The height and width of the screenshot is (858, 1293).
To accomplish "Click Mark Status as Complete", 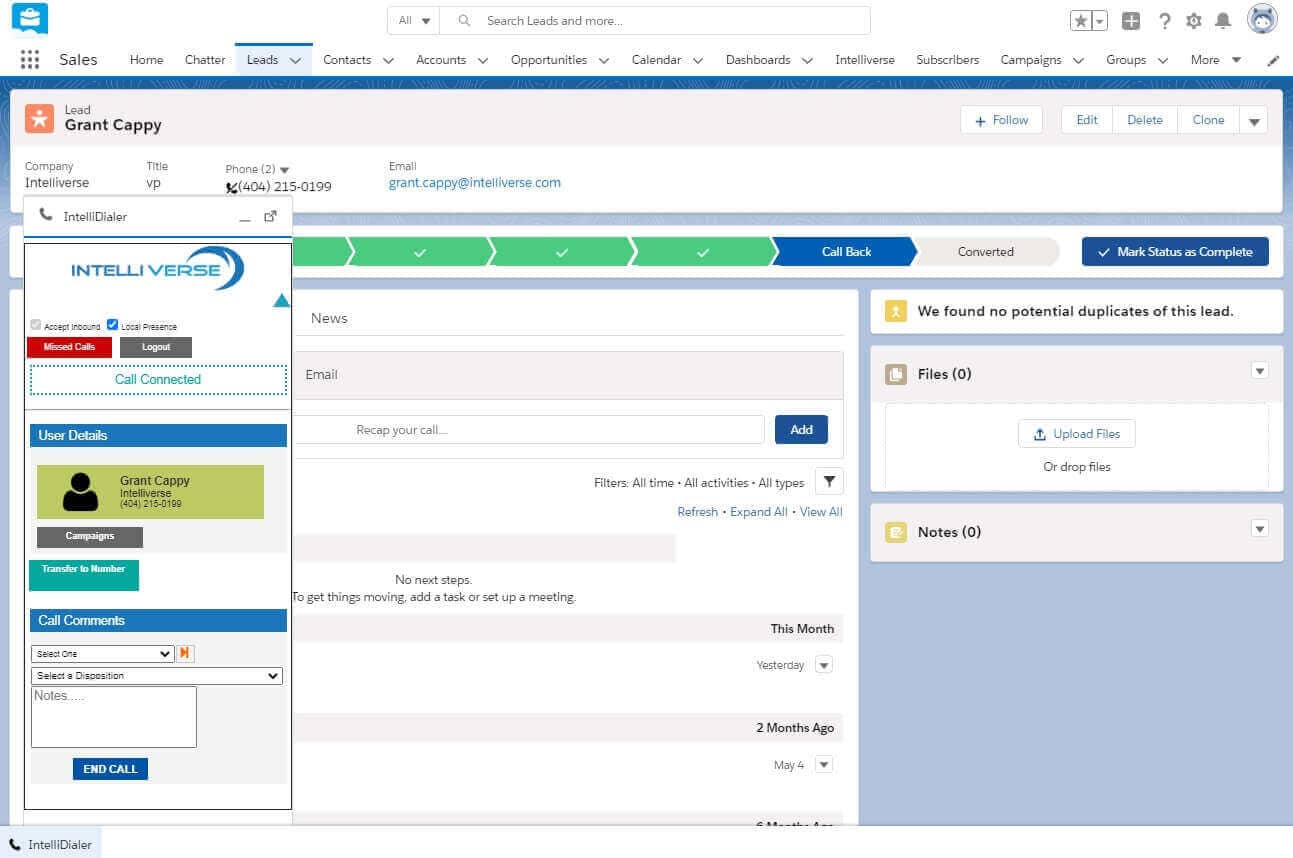I will click(x=1175, y=252).
